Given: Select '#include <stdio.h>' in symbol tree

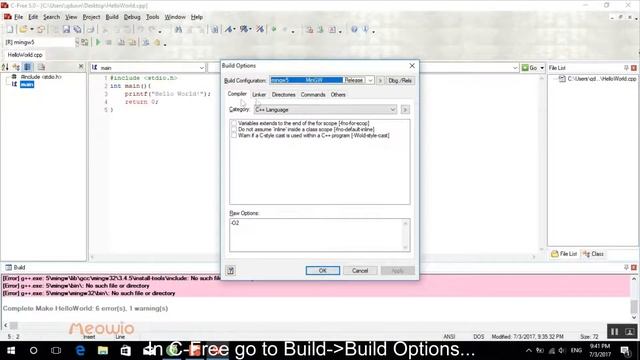Looking at the screenshot, I should [41, 77].
